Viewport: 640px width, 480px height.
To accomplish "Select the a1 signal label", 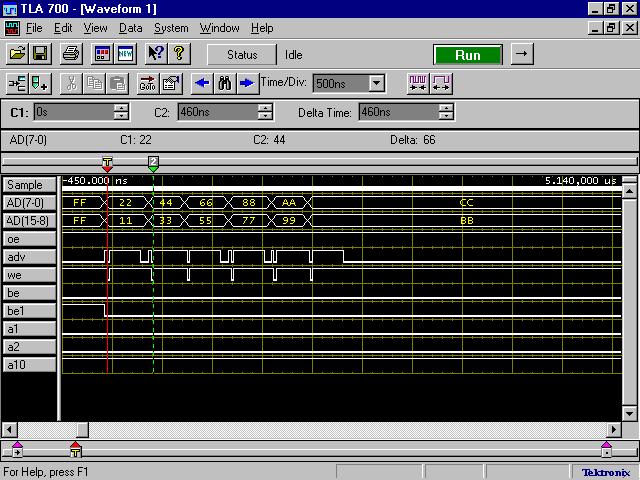I will pos(29,329).
